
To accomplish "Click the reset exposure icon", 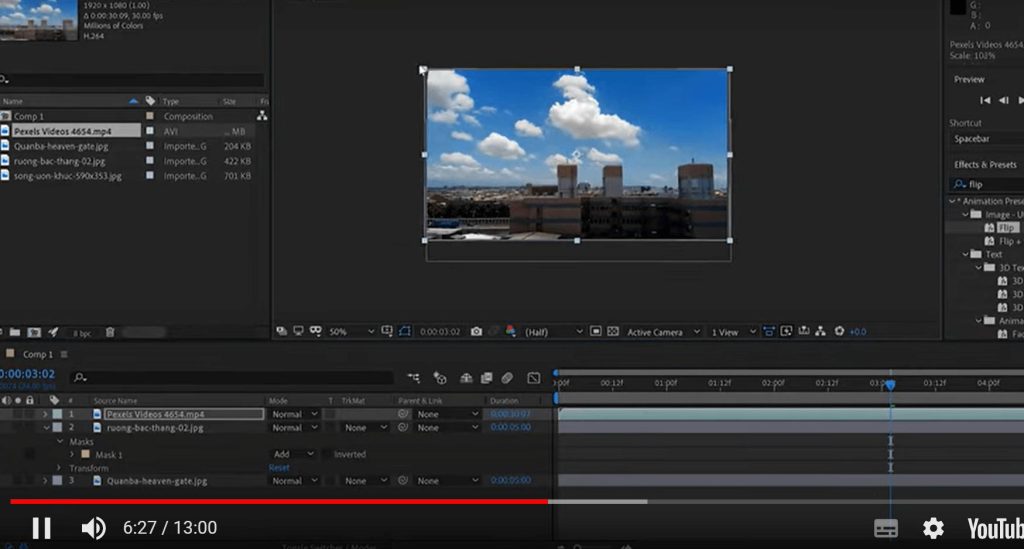I will pyautogui.click(x=839, y=332).
